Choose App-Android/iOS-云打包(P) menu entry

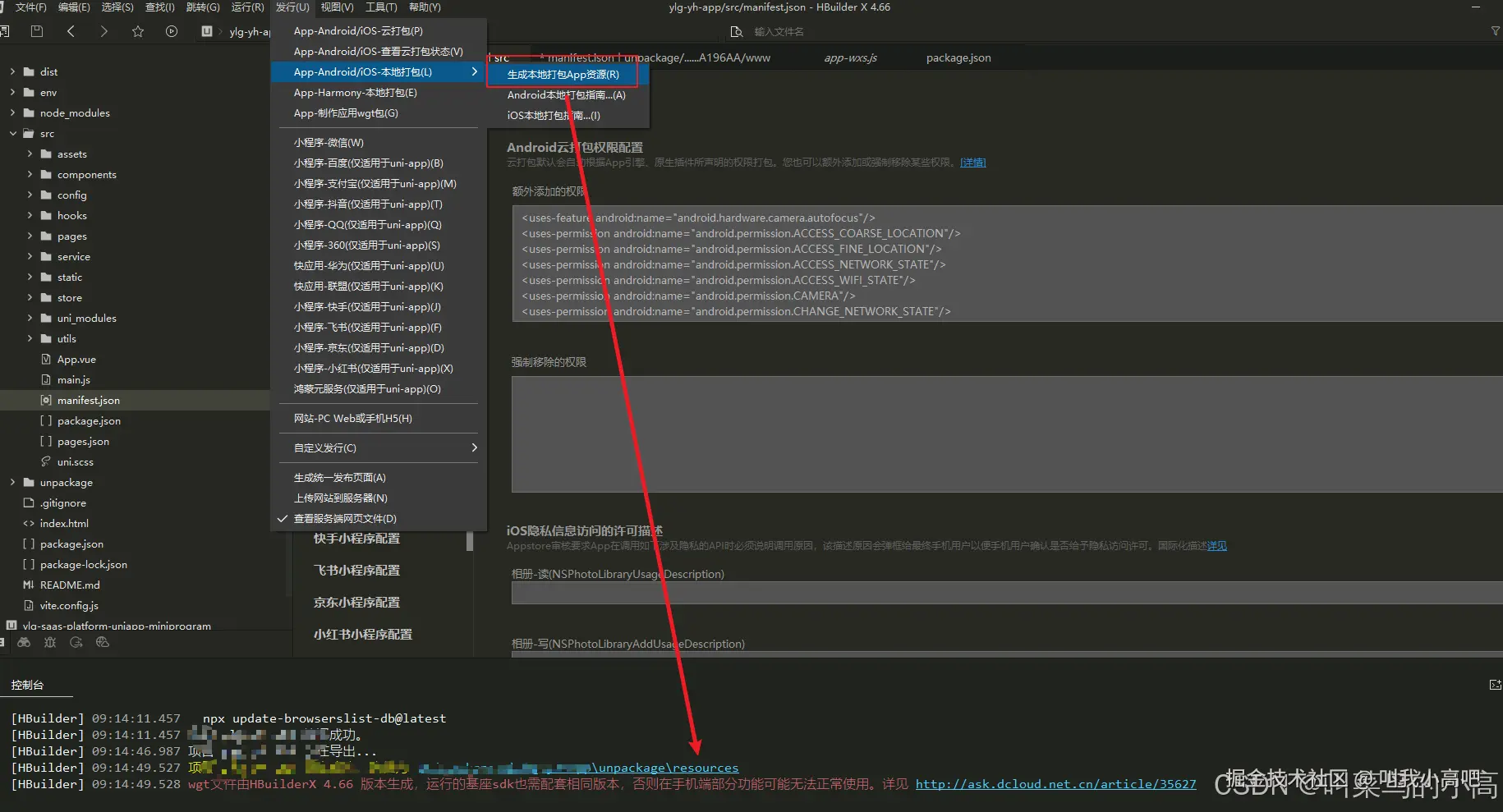coord(379,30)
